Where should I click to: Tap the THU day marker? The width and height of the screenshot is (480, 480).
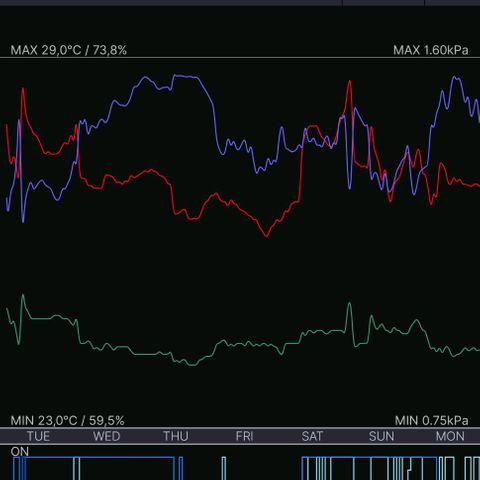[x=176, y=436]
